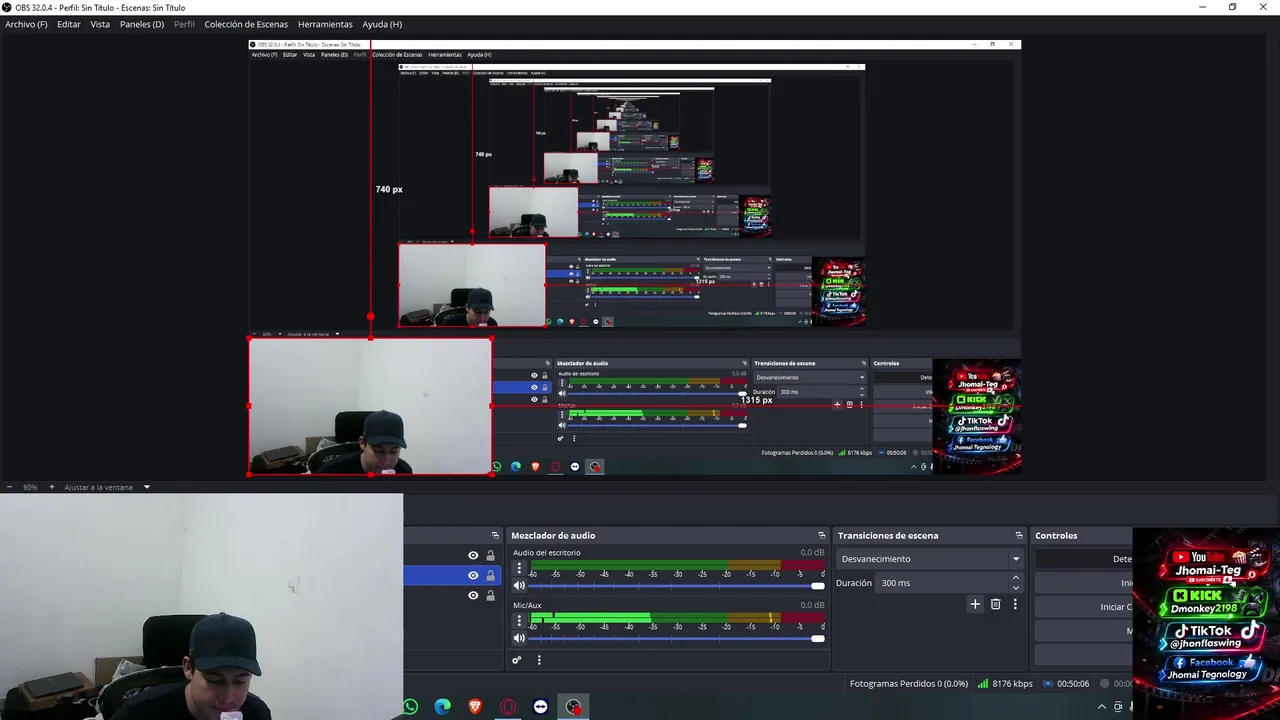This screenshot has height=720, width=1280.
Task: Open the Paneles (D) menu
Action: pos(142,24)
